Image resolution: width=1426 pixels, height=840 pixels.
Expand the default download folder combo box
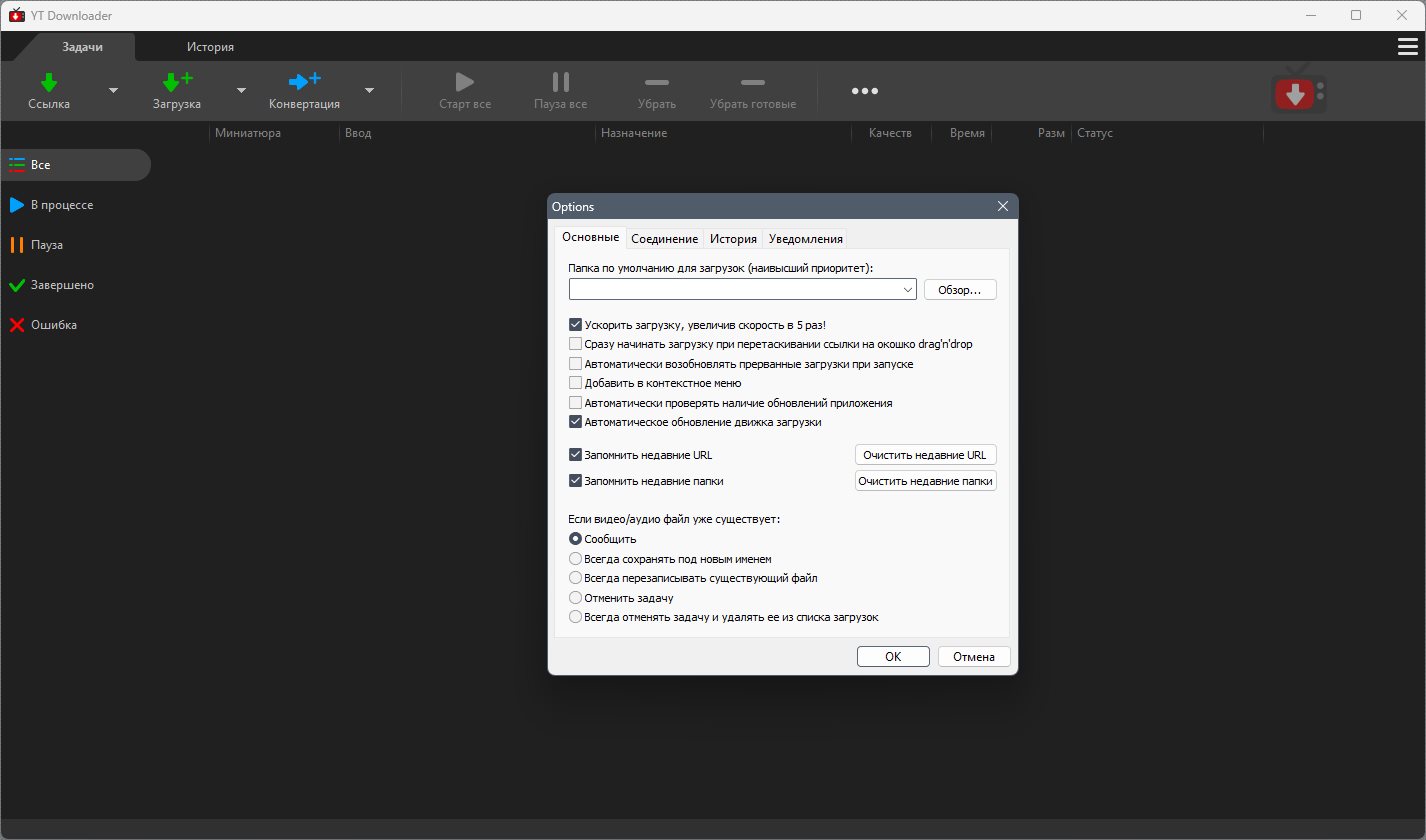(907, 290)
